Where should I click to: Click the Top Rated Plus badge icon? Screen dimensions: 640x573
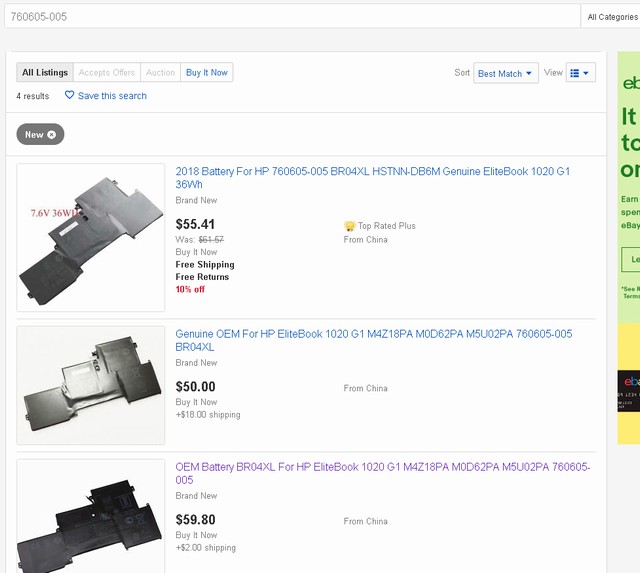click(350, 226)
